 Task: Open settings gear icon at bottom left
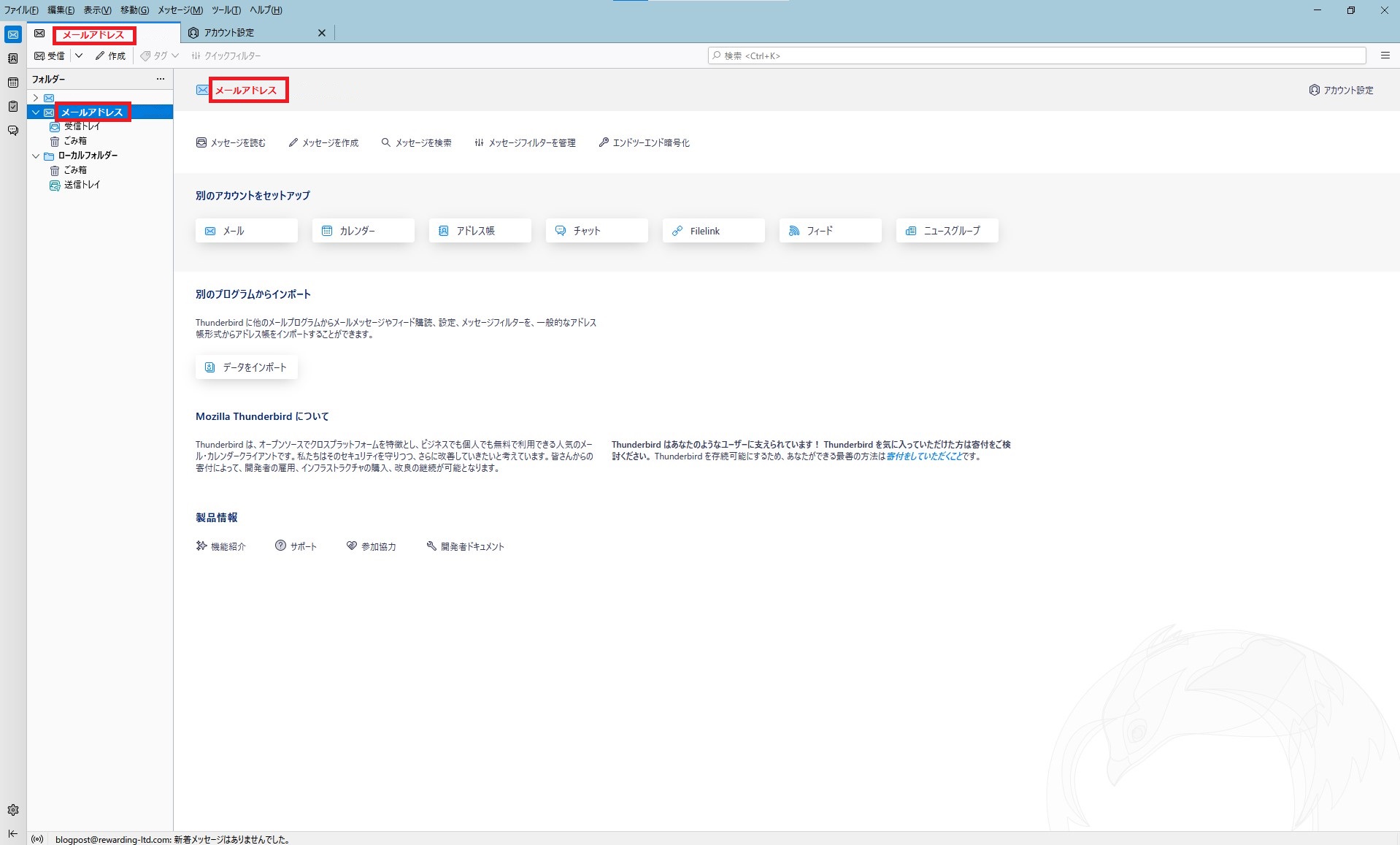(12, 810)
